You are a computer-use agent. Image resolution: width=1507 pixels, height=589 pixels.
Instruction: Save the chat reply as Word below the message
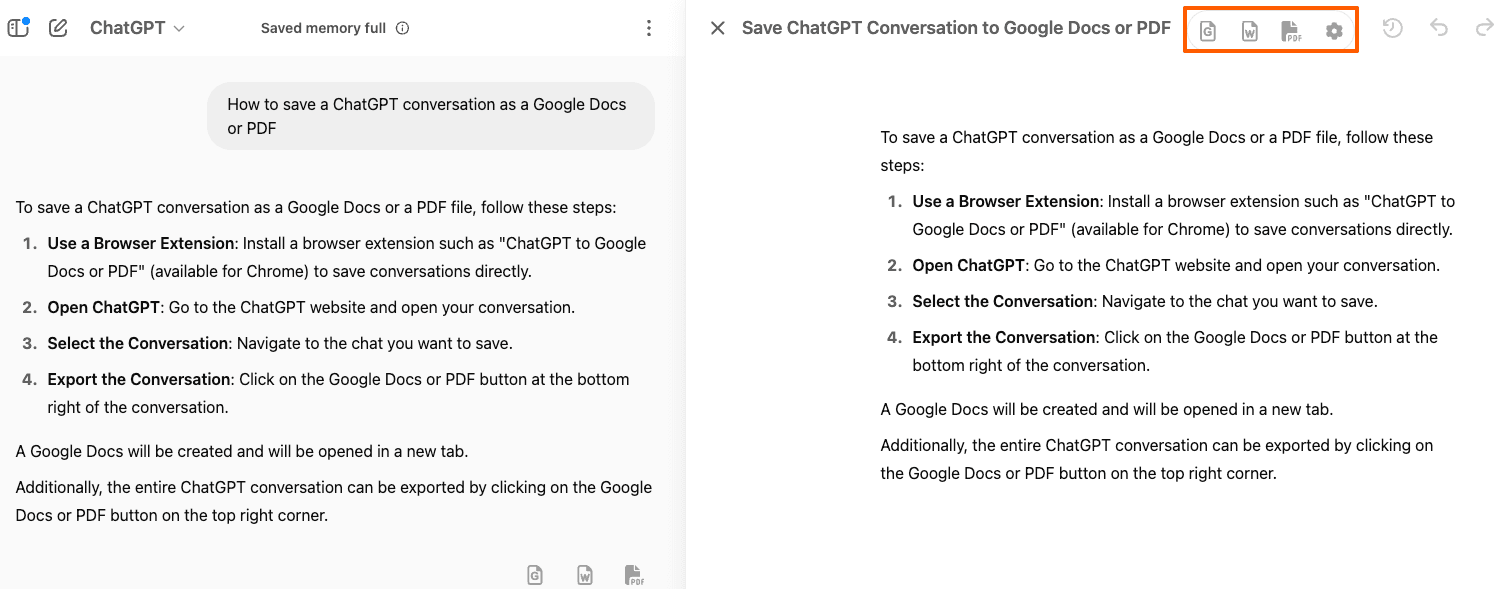click(585, 575)
